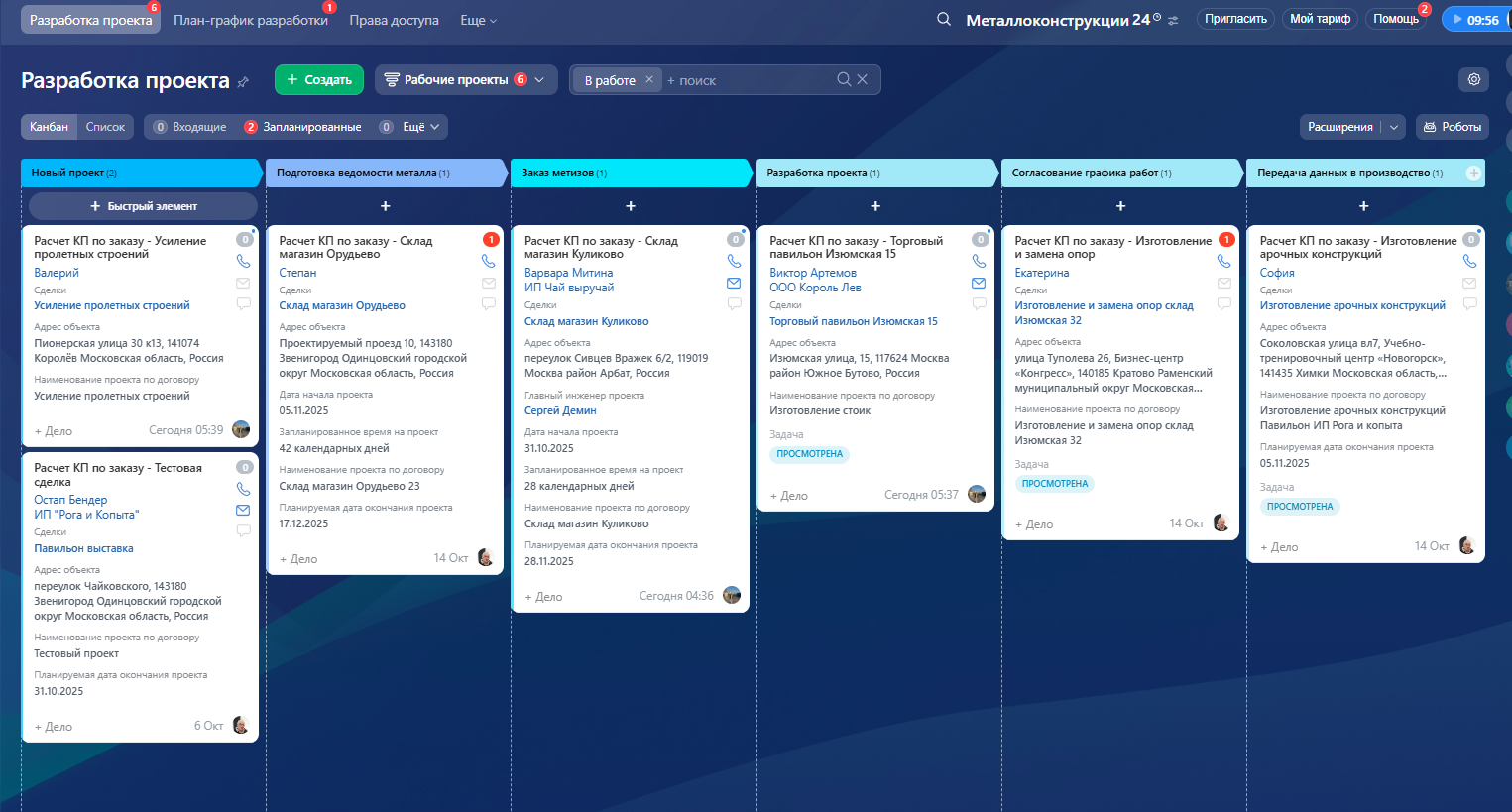Switch to Канбан view
This screenshot has width=1512, height=812.
49,127
